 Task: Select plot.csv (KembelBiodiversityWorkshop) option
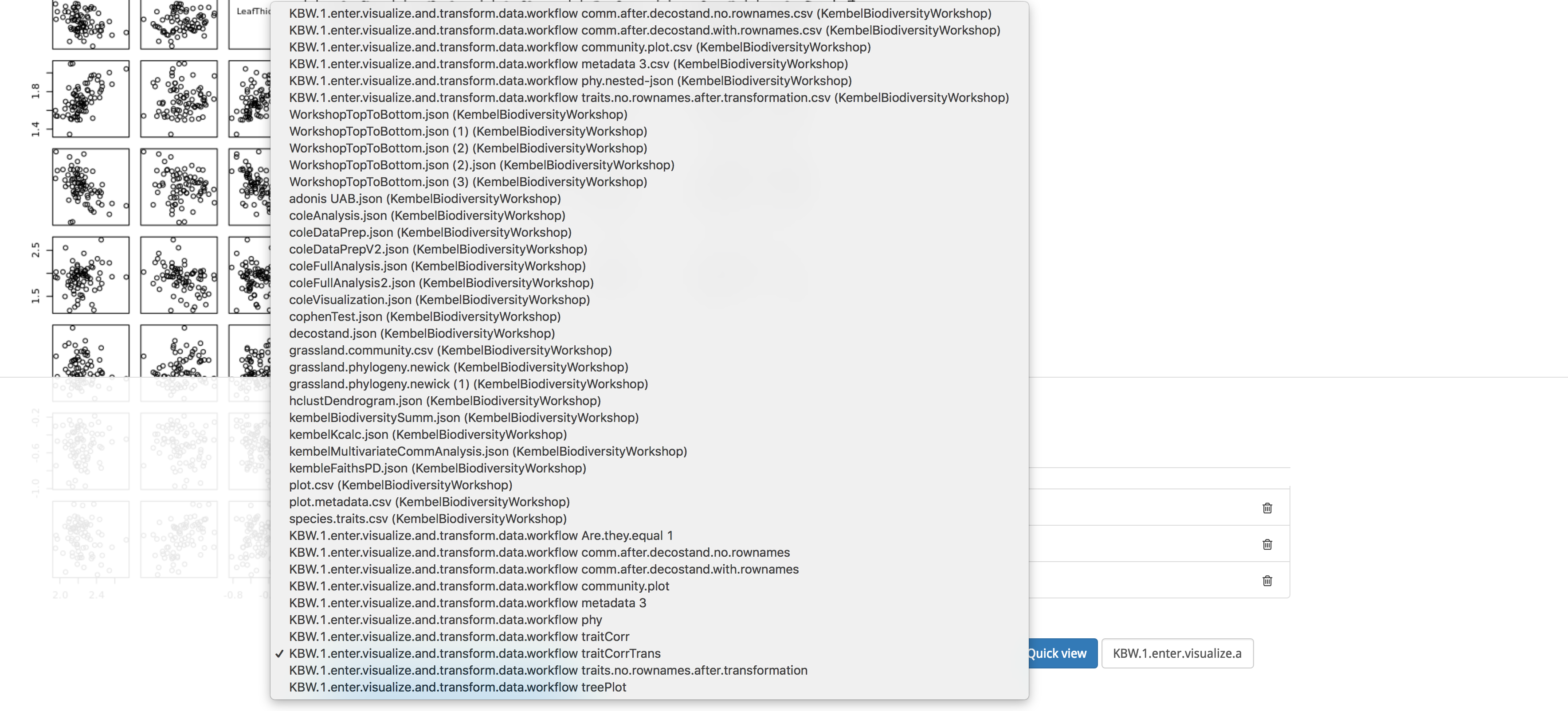pyautogui.click(x=649, y=485)
